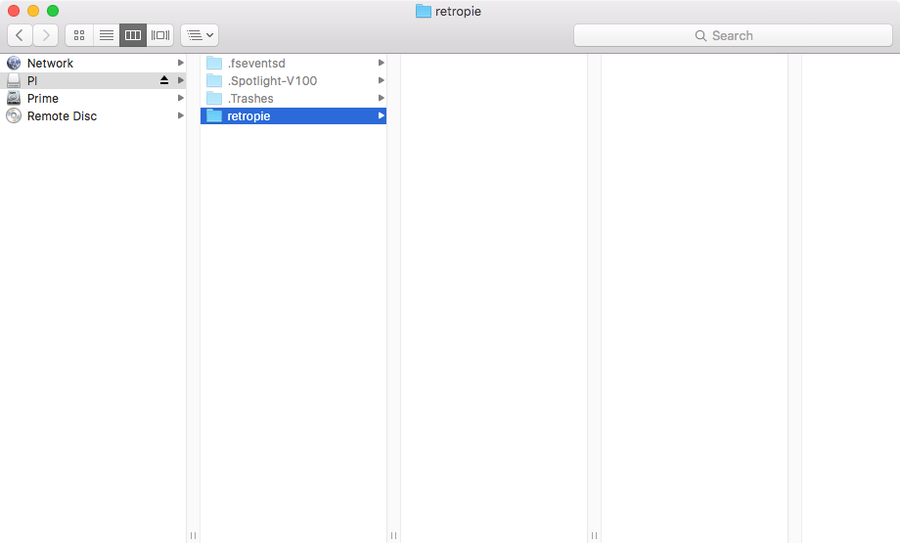
Task: Open the Arrange items dropdown
Action: pos(200,35)
